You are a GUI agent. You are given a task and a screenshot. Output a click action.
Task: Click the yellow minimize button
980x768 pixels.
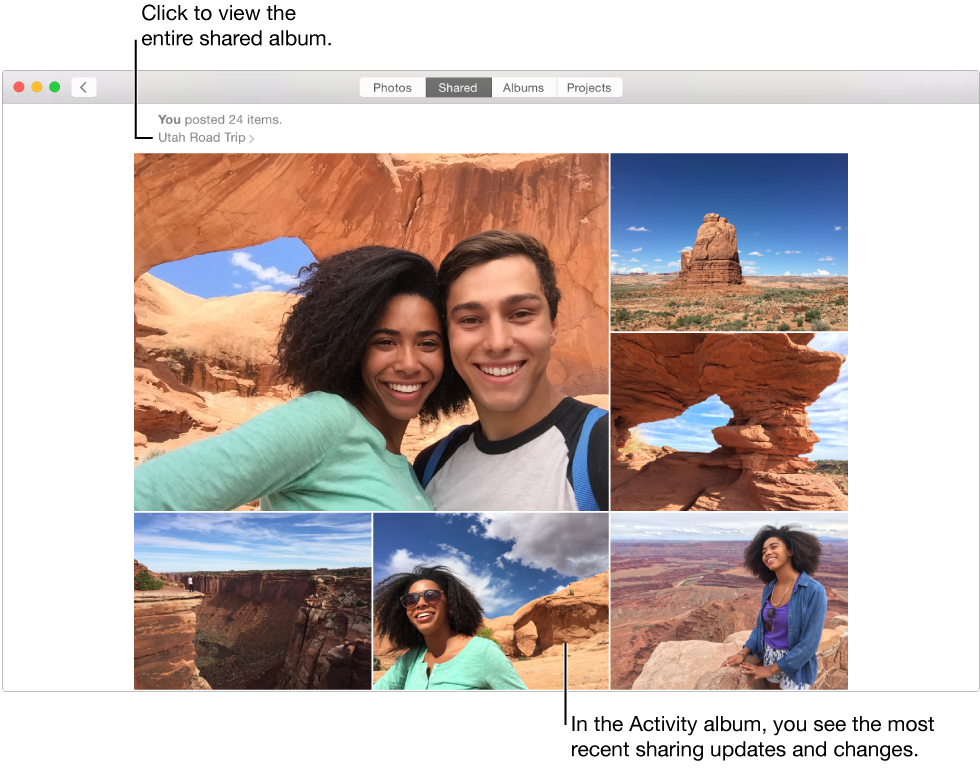37,87
